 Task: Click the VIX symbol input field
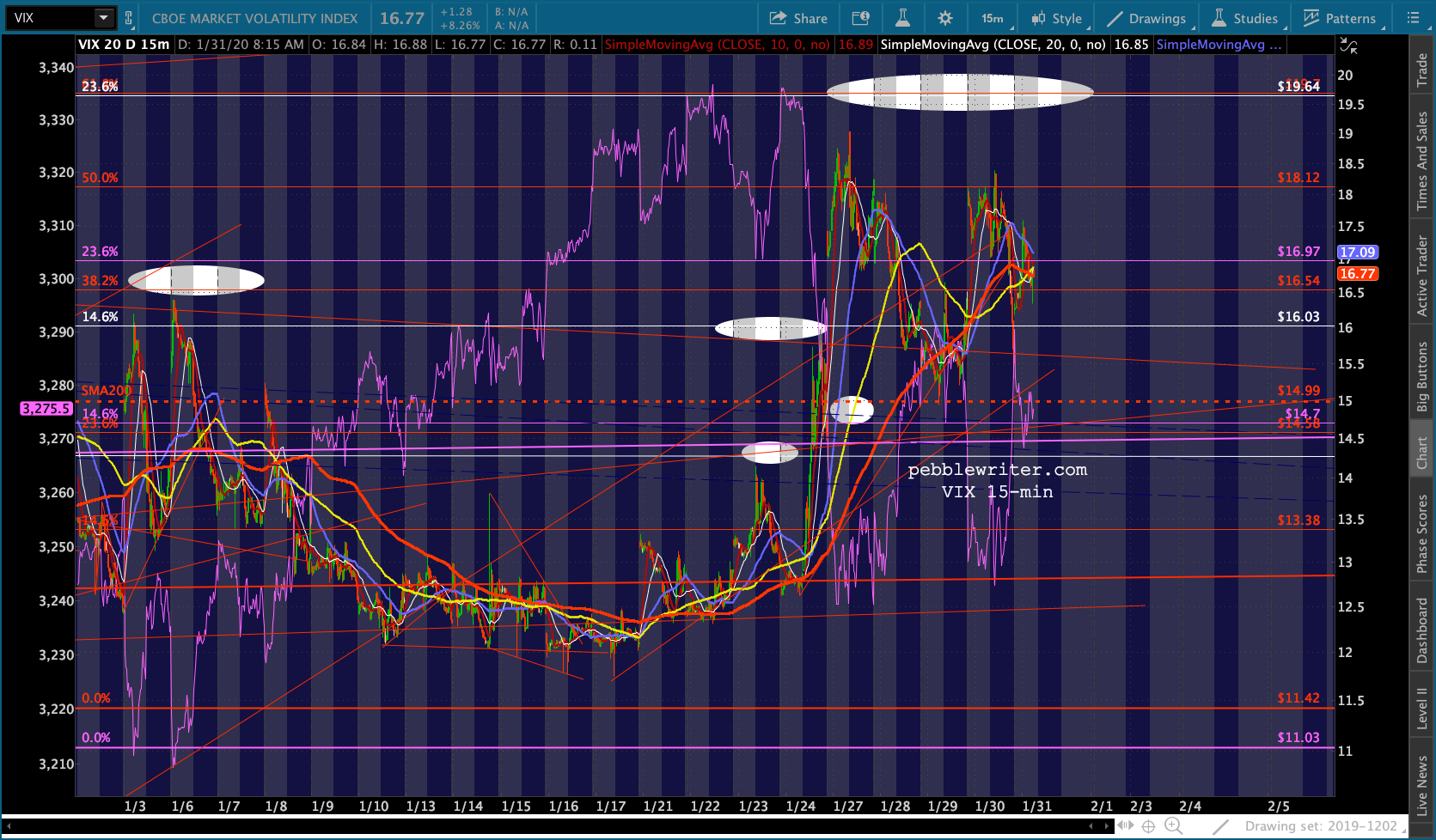click(x=52, y=18)
